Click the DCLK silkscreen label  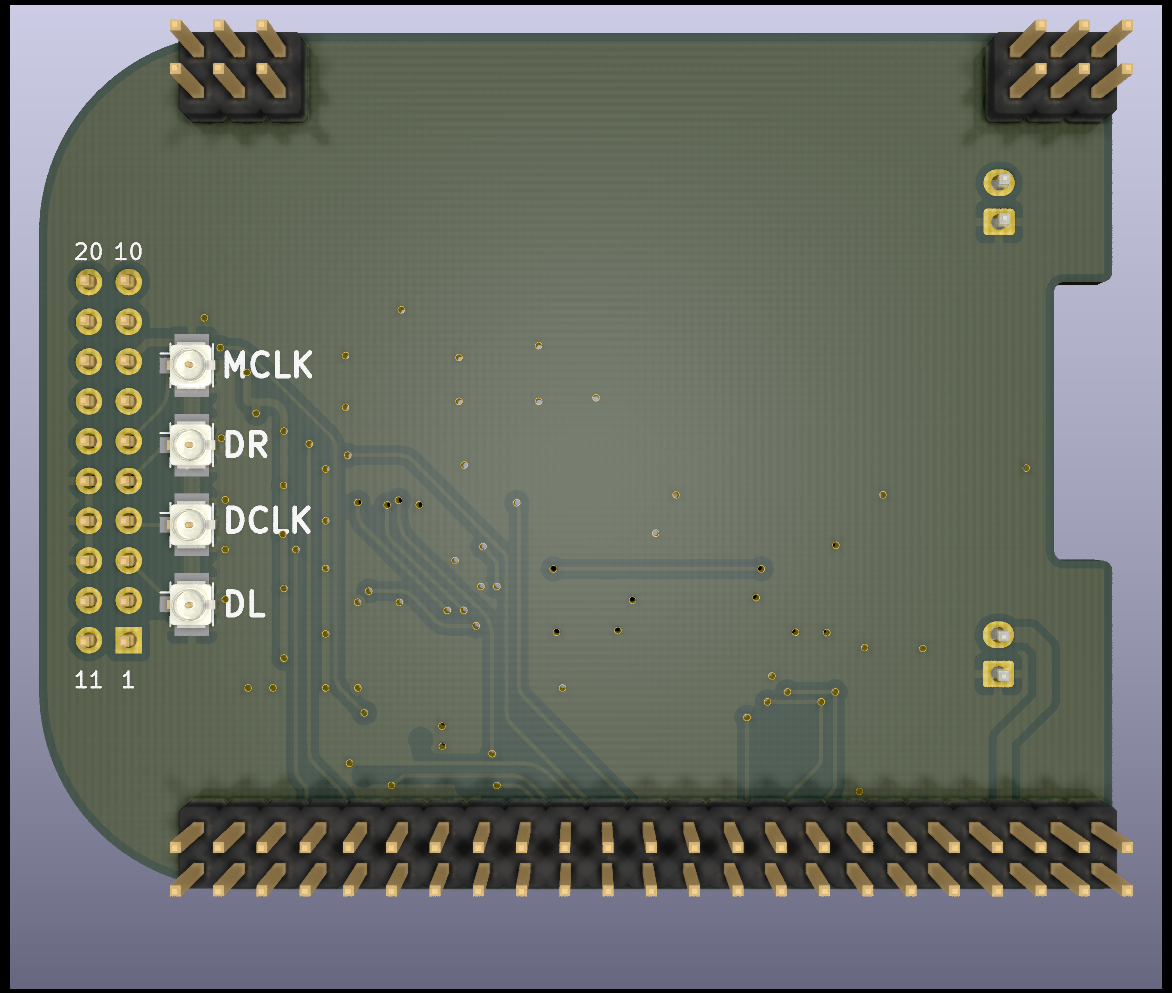[268, 520]
